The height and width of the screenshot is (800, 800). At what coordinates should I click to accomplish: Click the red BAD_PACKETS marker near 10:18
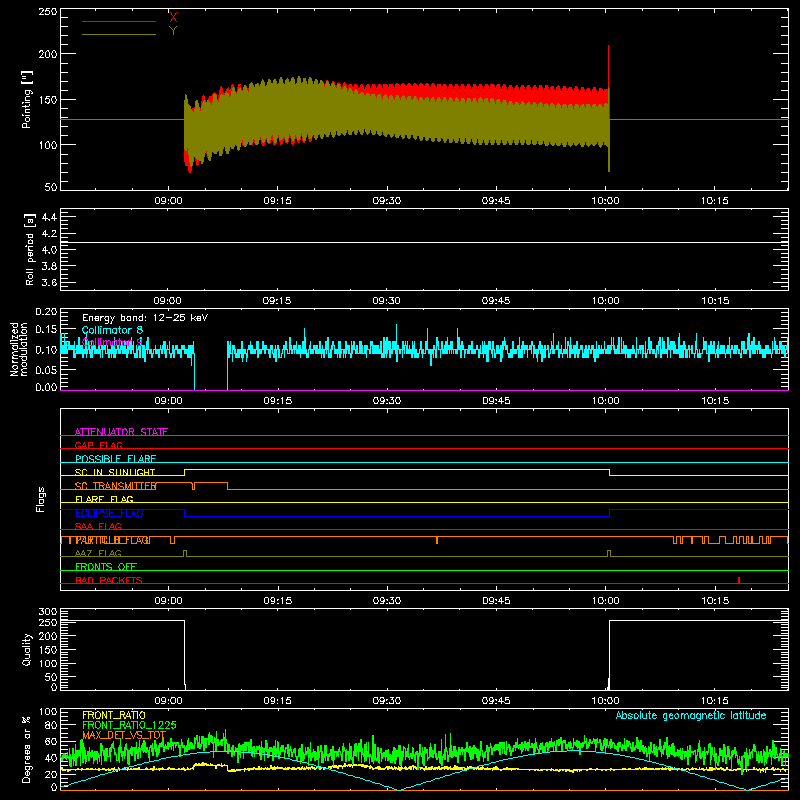(x=739, y=580)
